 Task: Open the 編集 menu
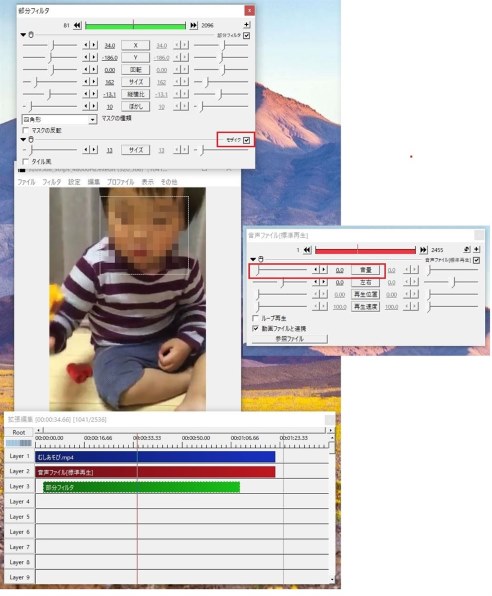pos(94,182)
